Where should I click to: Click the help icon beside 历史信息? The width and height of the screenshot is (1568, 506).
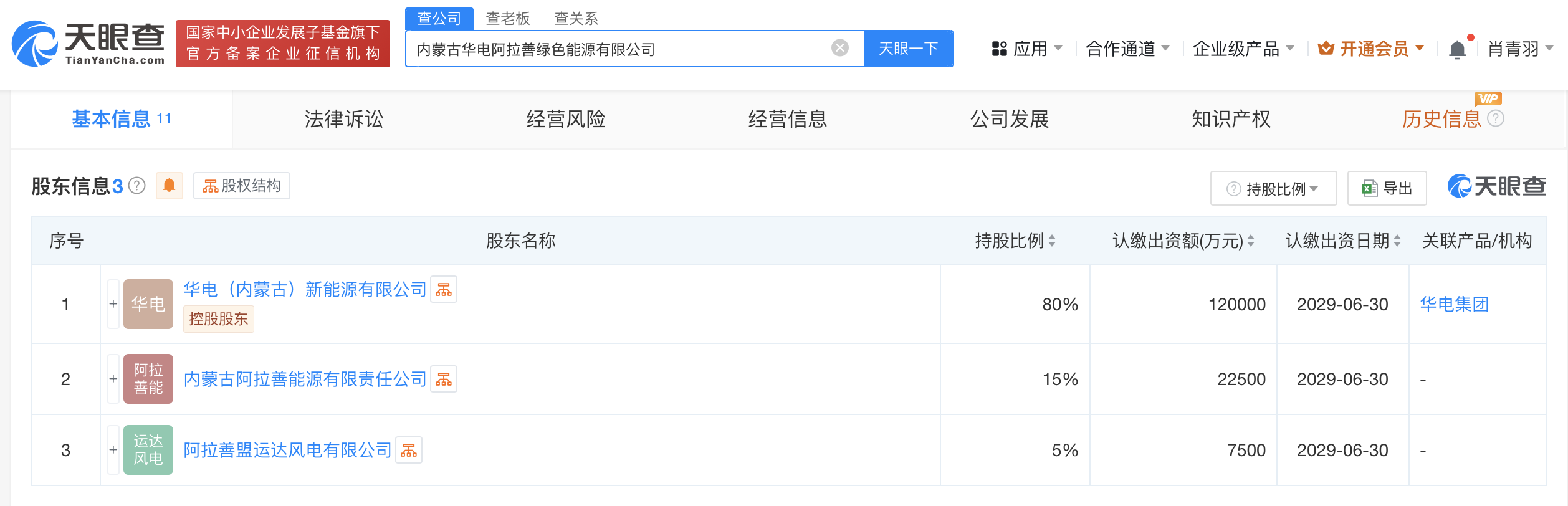(x=1496, y=118)
